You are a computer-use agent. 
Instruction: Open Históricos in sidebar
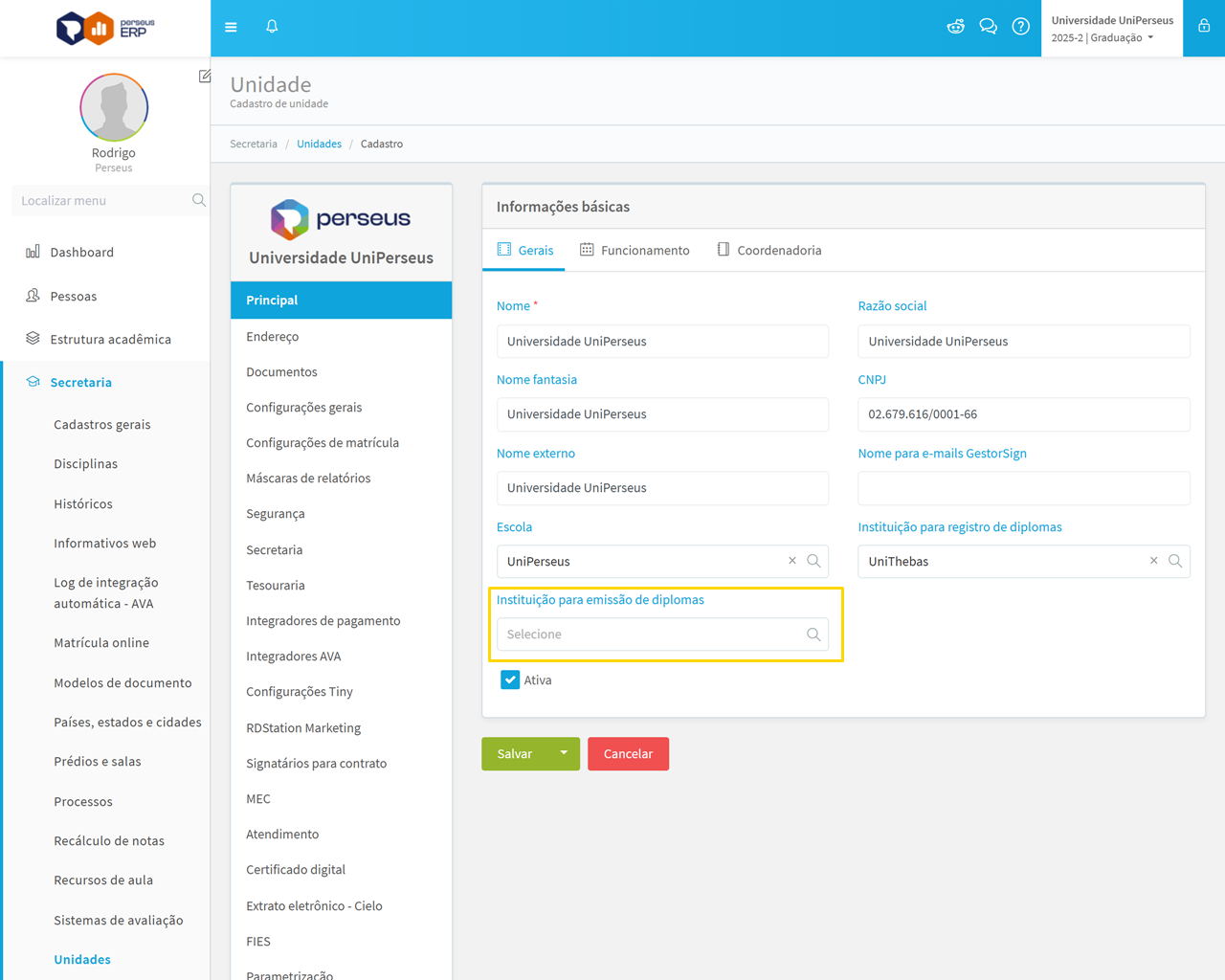click(x=83, y=503)
